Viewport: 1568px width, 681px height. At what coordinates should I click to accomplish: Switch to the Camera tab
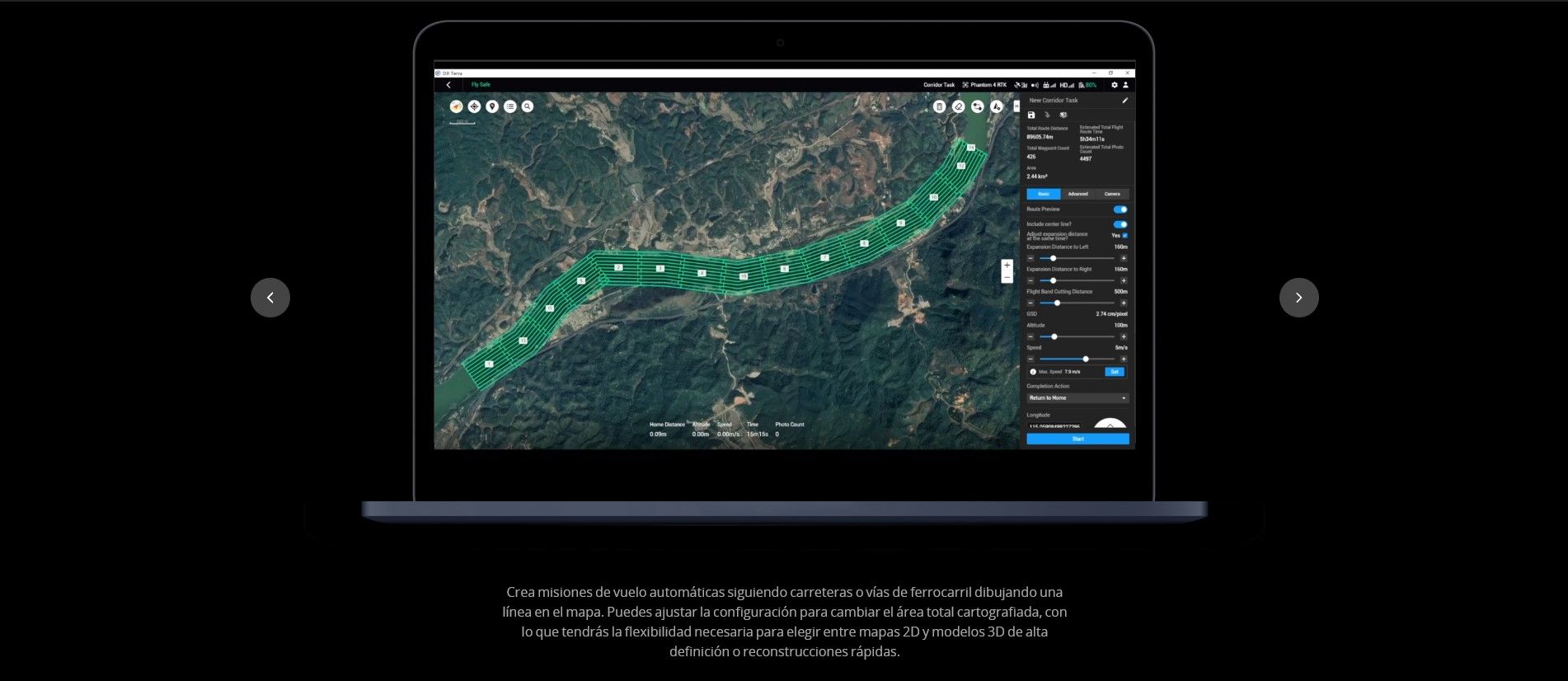coord(1112,195)
